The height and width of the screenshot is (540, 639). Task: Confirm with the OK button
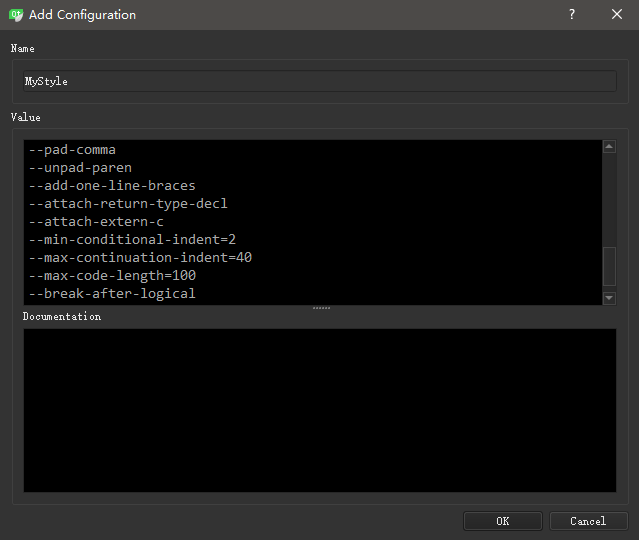(502, 521)
